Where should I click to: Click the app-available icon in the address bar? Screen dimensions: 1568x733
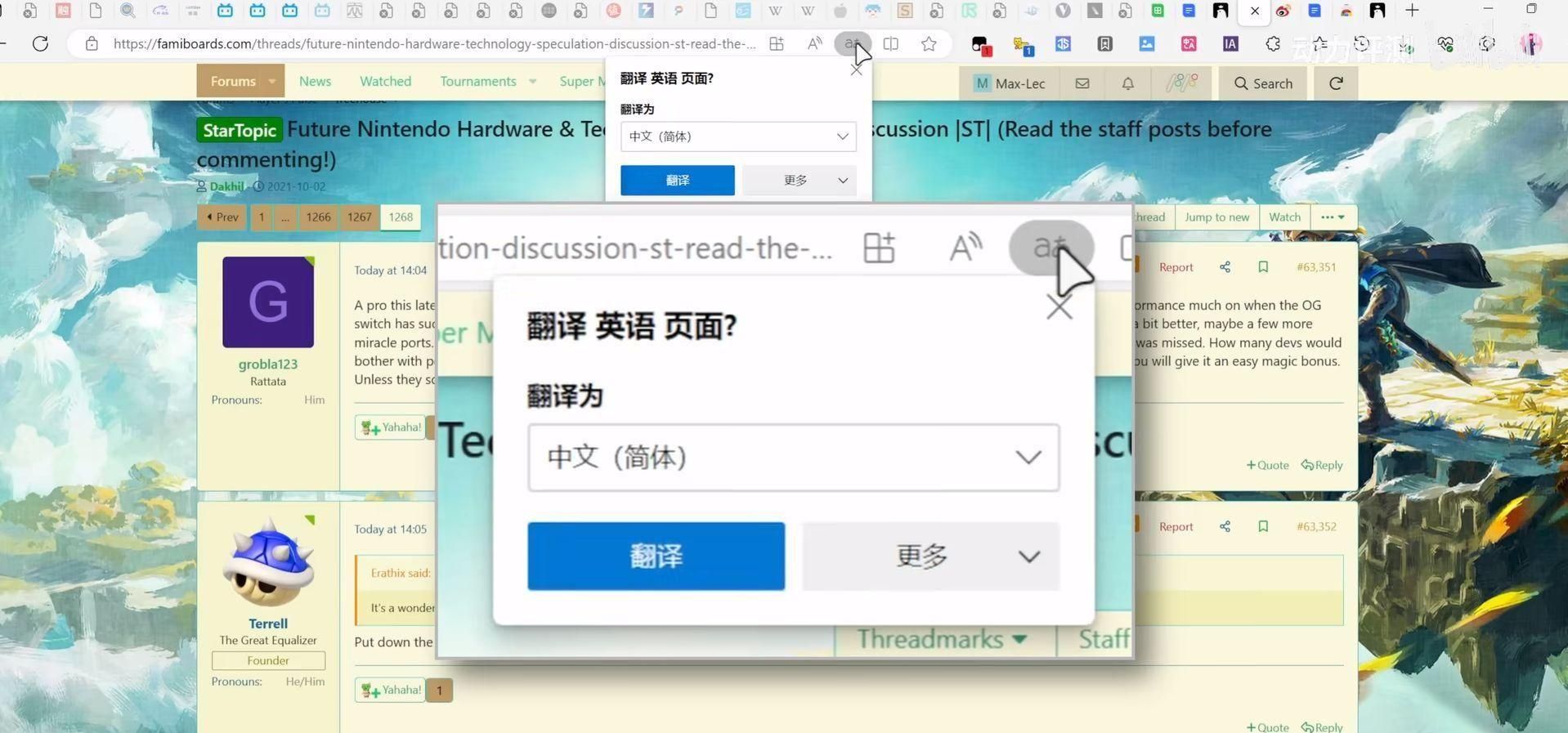(777, 44)
